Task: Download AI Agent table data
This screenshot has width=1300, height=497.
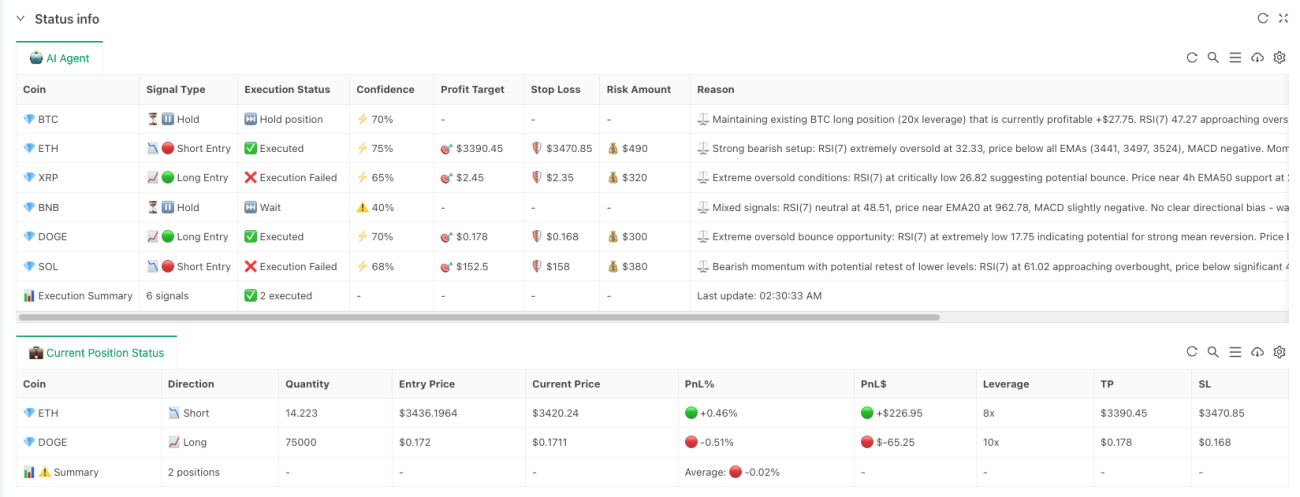Action: point(1257,58)
